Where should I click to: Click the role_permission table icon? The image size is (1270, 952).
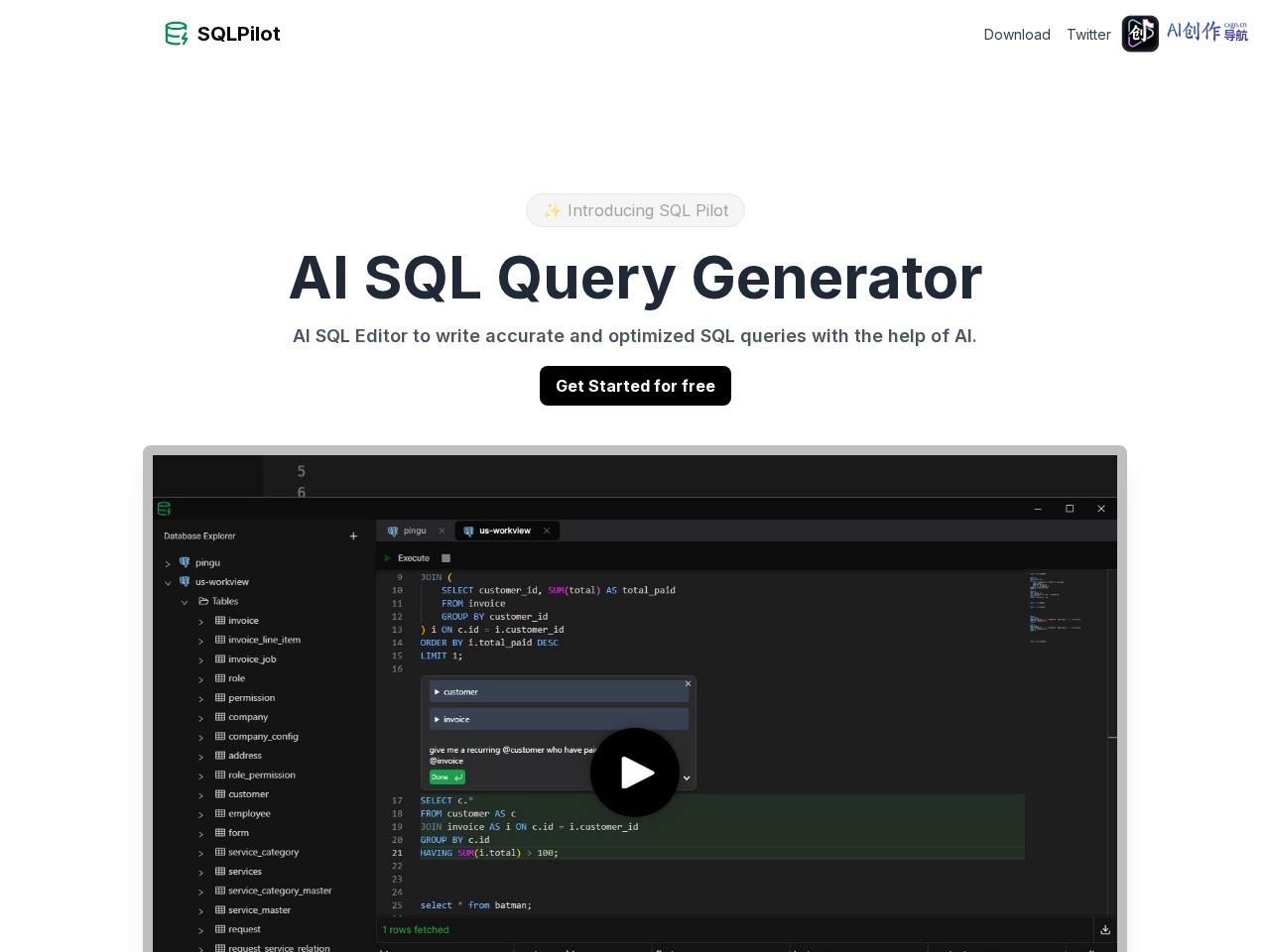pyautogui.click(x=220, y=774)
